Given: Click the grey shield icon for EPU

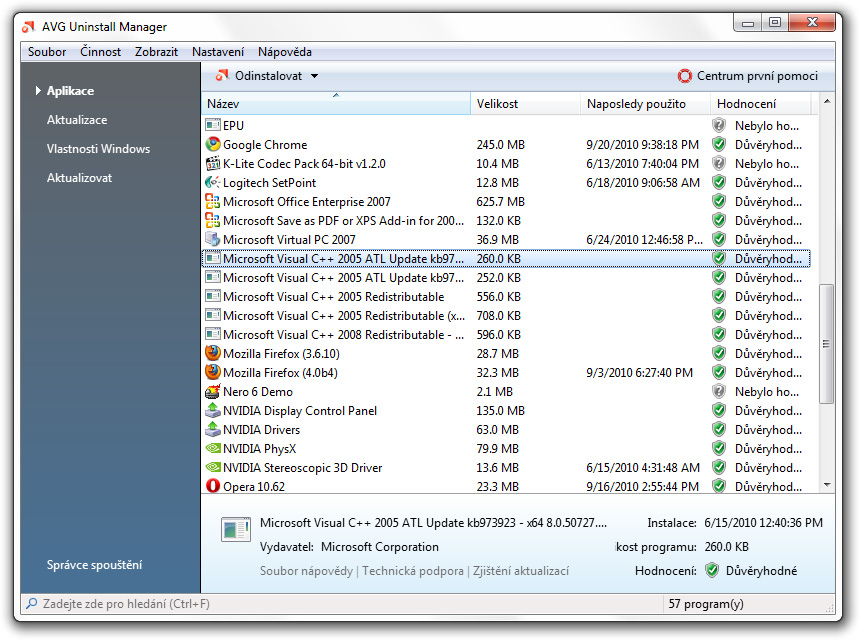Looking at the screenshot, I should click(x=719, y=125).
